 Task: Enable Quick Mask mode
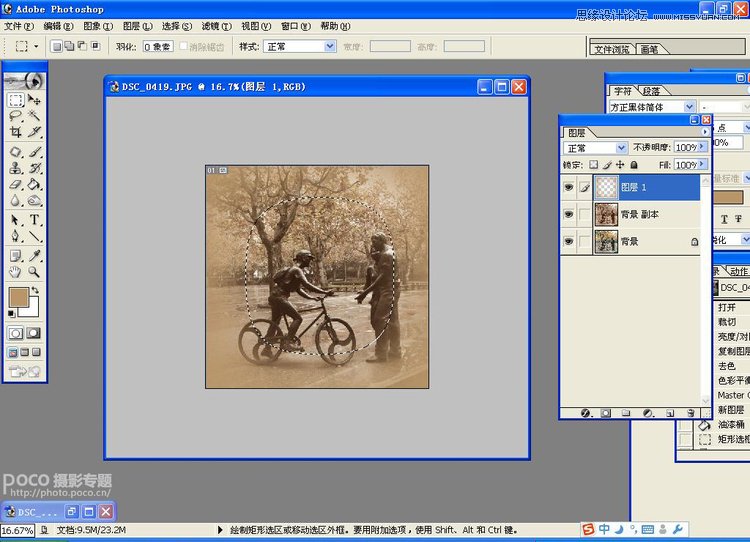[x=33, y=333]
